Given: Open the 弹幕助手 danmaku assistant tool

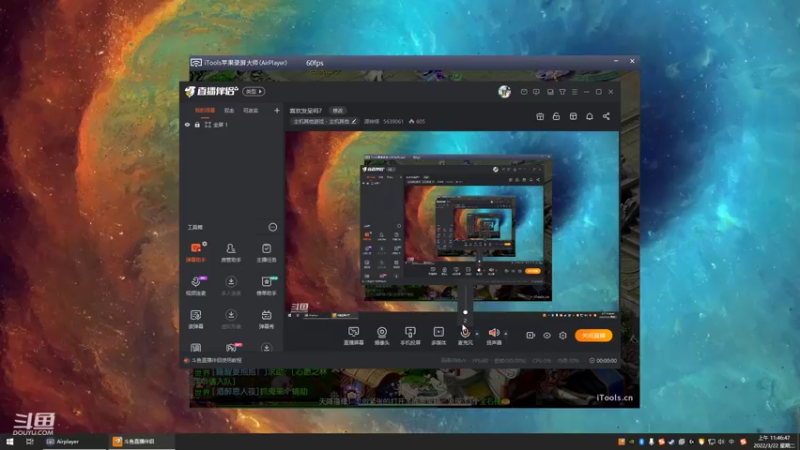Looking at the screenshot, I should 195,253.
